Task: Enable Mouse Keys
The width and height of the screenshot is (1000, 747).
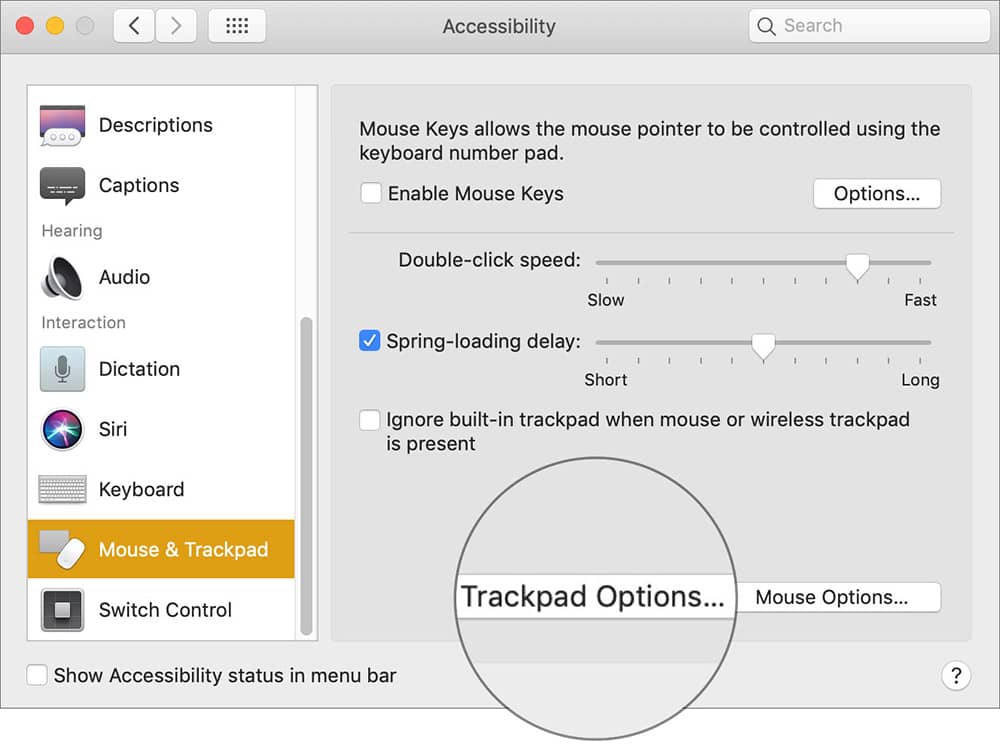Action: point(370,194)
